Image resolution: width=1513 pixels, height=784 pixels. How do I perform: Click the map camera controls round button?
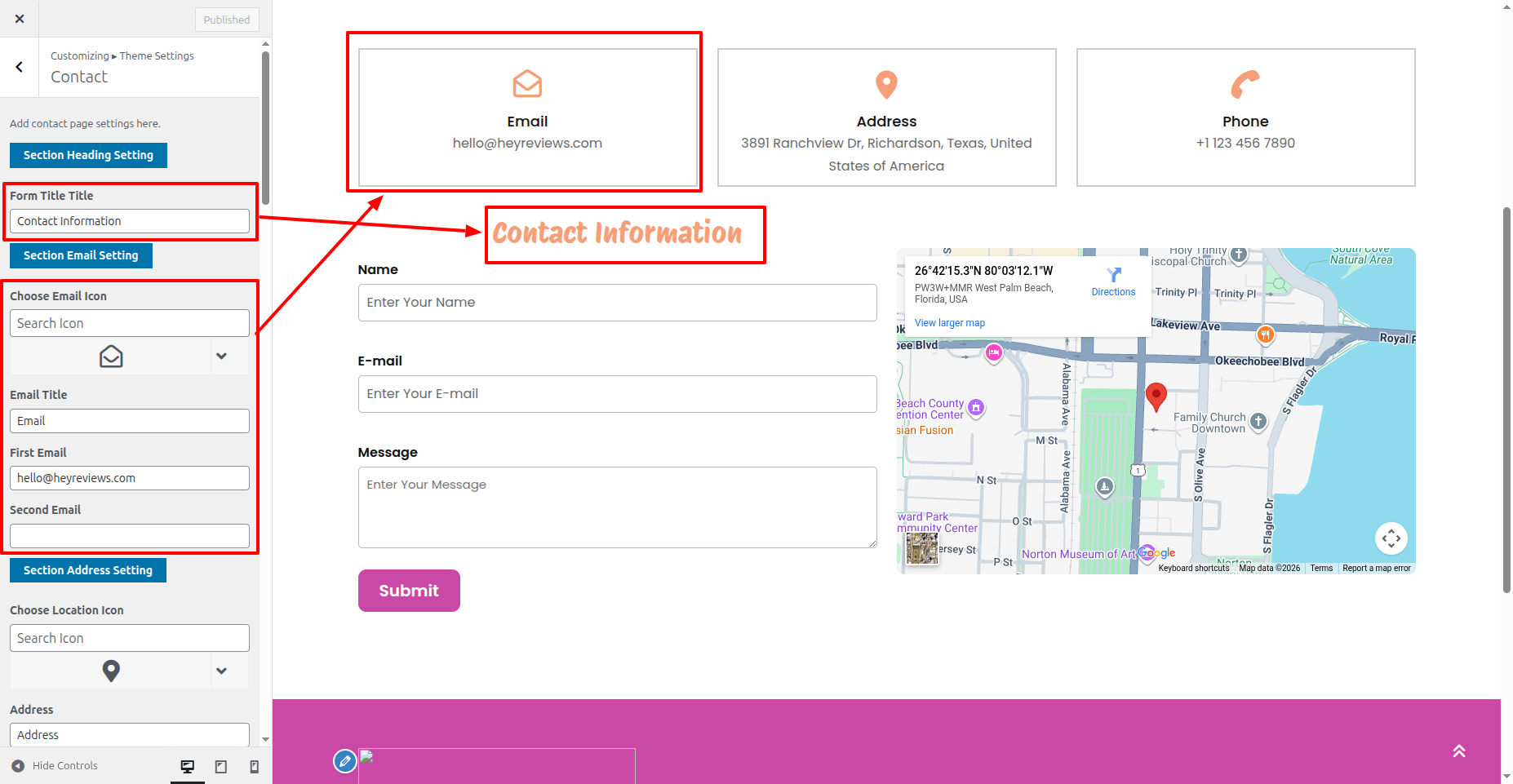[1391, 538]
